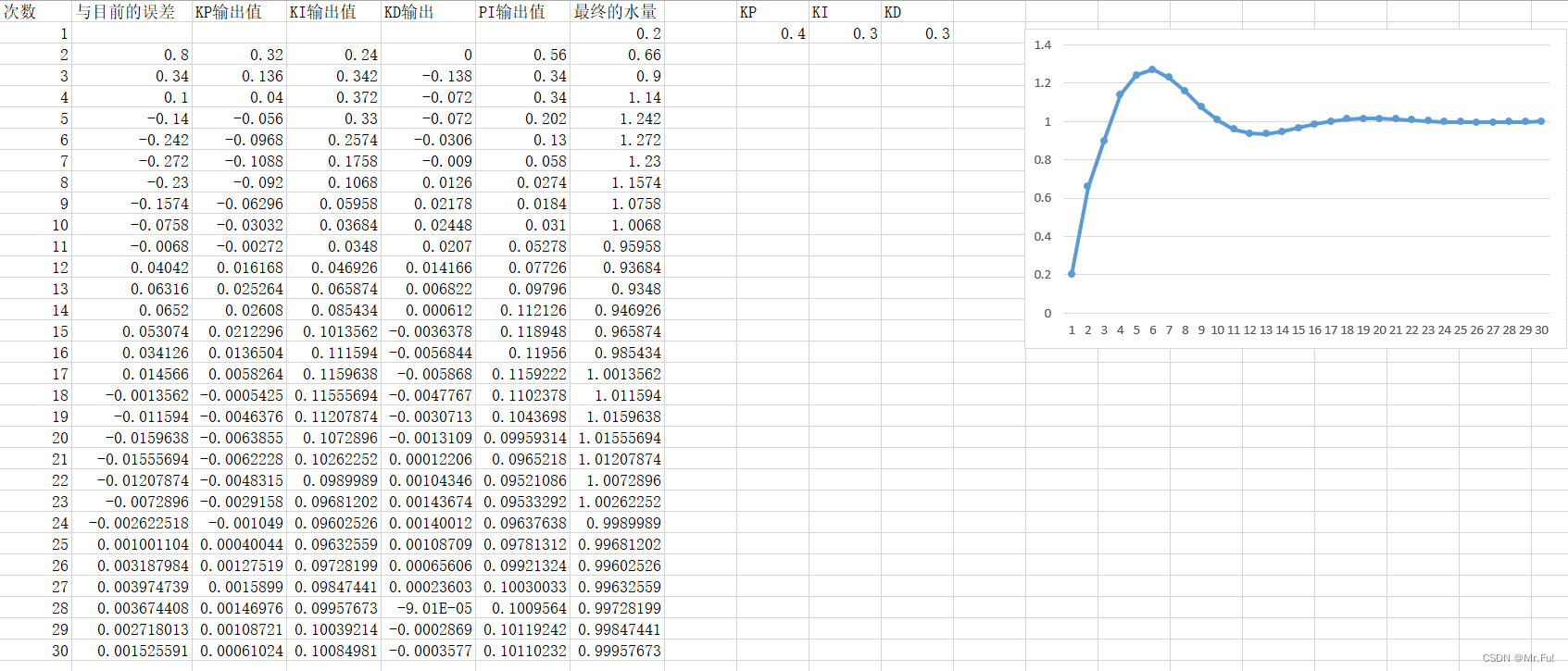
Task: Select the chart's first data point at x=1
Action: tap(1072, 274)
